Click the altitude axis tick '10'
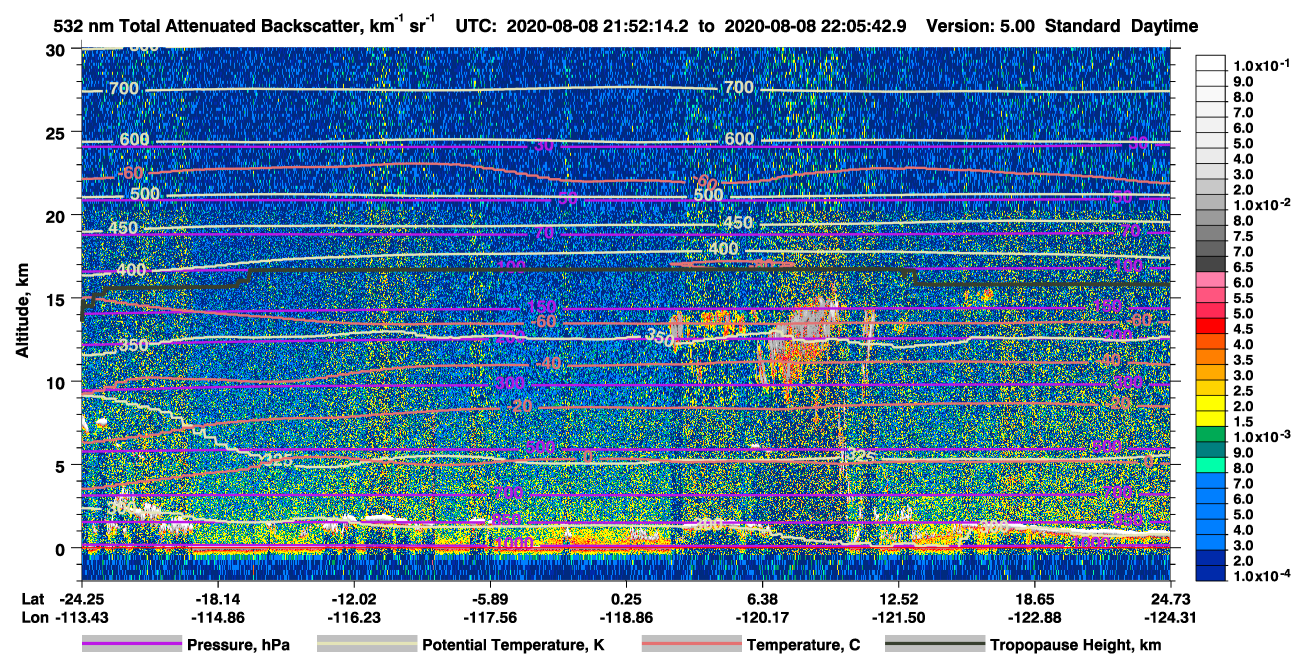 (x=57, y=382)
